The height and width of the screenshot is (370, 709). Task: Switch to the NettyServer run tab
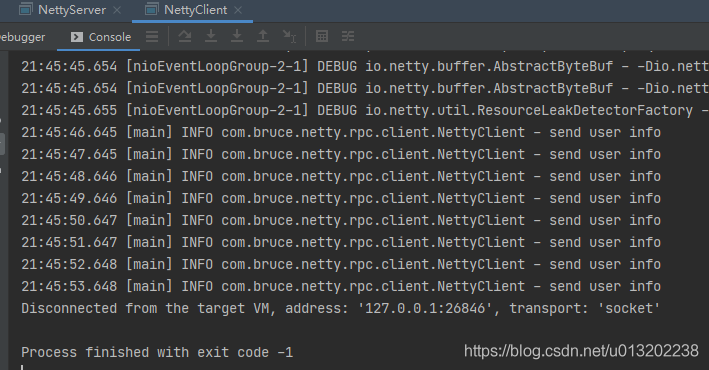click(x=71, y=10)
